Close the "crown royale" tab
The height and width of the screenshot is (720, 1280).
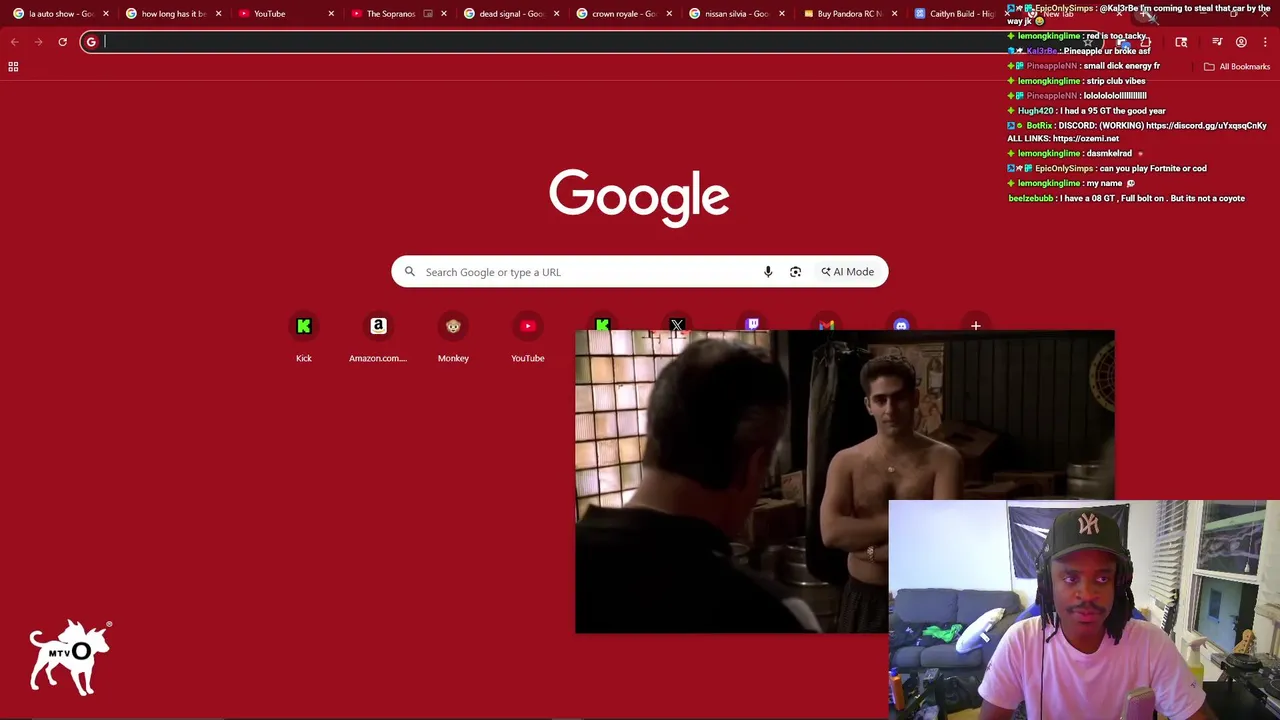tap(669, 14)
